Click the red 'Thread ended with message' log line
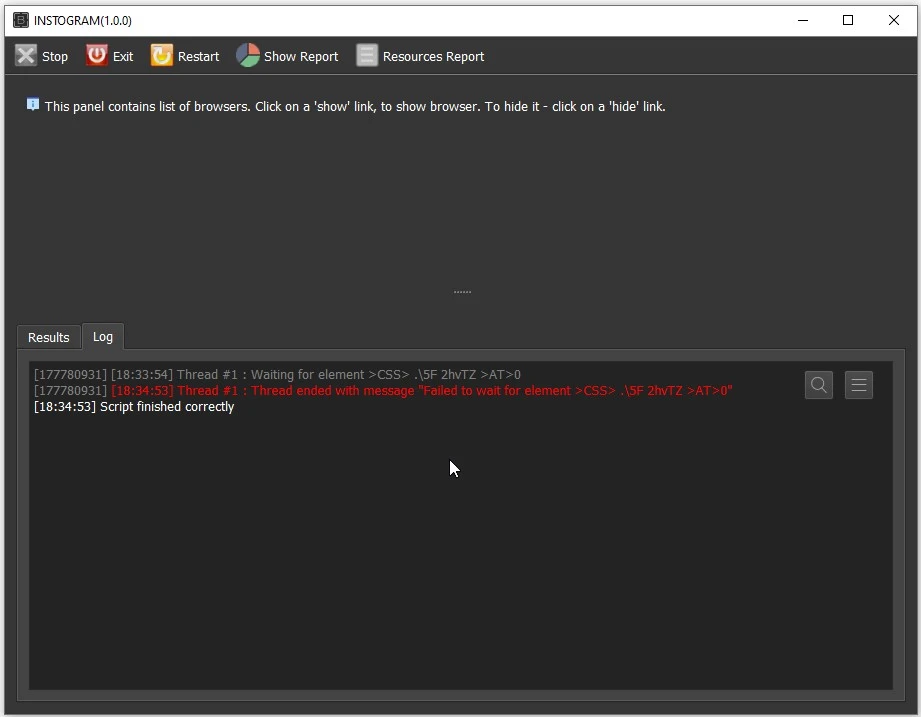Image resolution: width=921 pixels, height=717 pixels. [383, 391]
